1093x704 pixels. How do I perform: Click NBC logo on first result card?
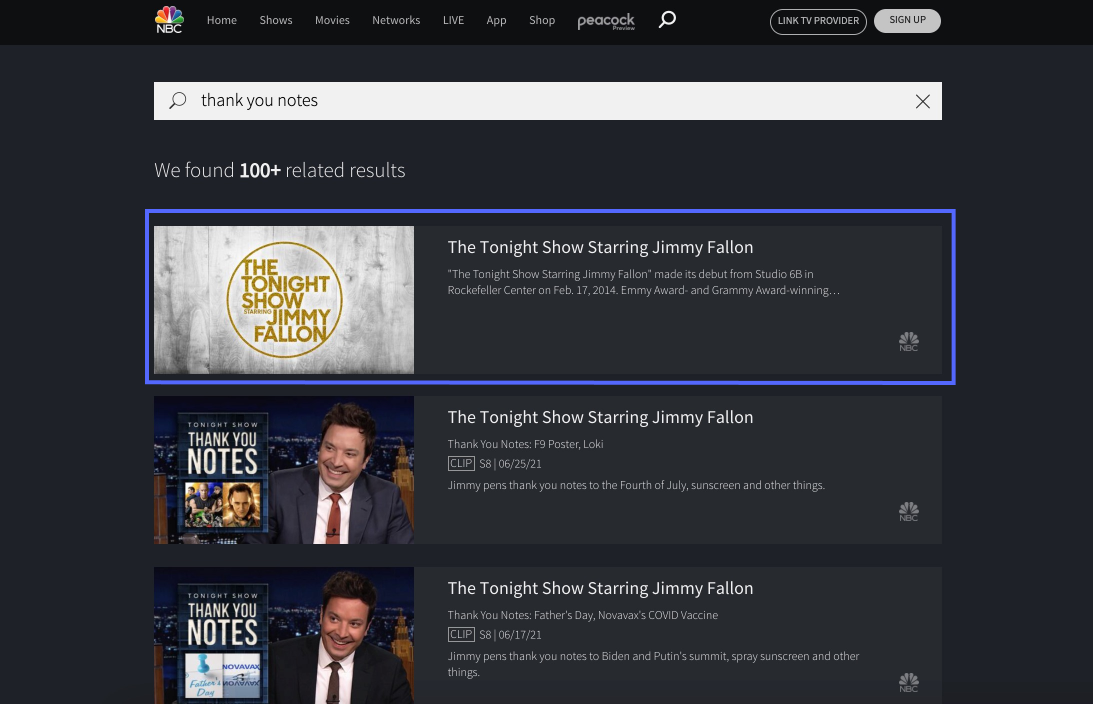pyautogui.click(x=908, y=342)
